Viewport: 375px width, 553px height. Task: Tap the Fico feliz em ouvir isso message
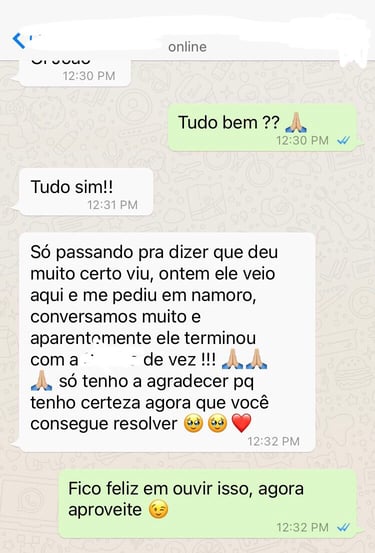point(208,504)
